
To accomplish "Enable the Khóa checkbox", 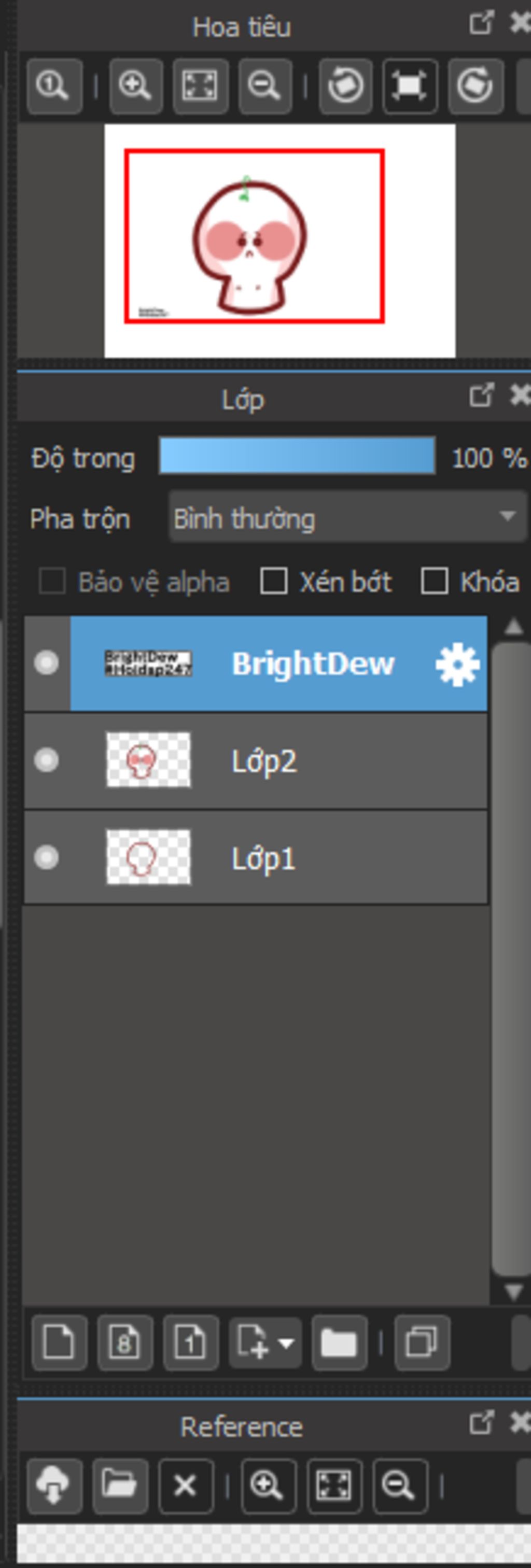I will (x=434, y=581).
